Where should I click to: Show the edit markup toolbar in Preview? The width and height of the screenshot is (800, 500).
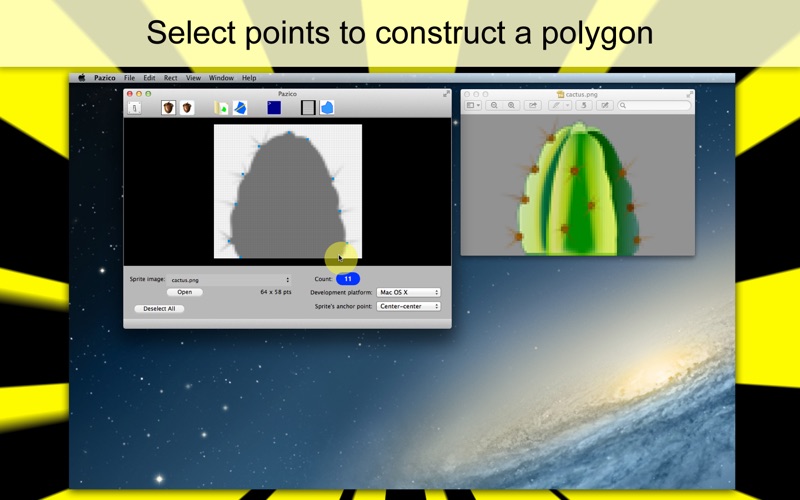click(605, 105)
